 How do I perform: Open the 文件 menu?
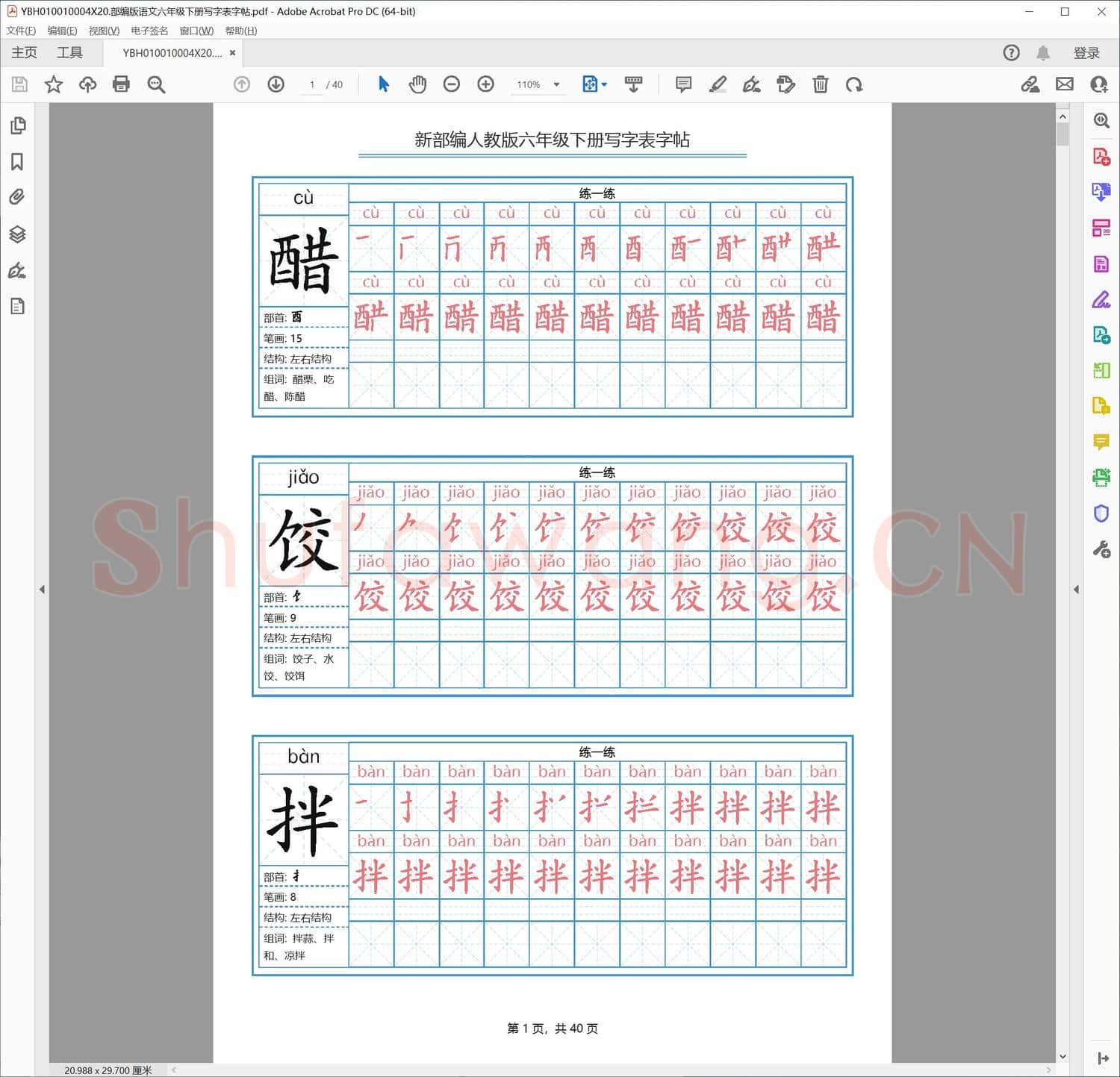[x=21, y=31]
